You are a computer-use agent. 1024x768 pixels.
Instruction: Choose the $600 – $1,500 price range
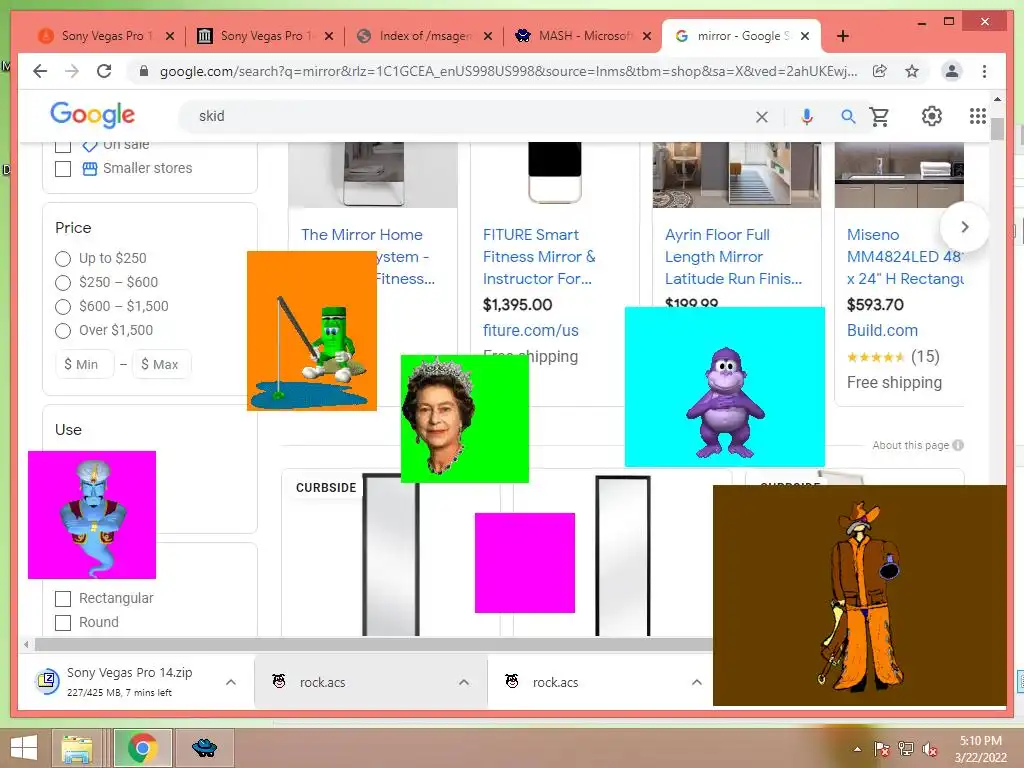[63, 307]
